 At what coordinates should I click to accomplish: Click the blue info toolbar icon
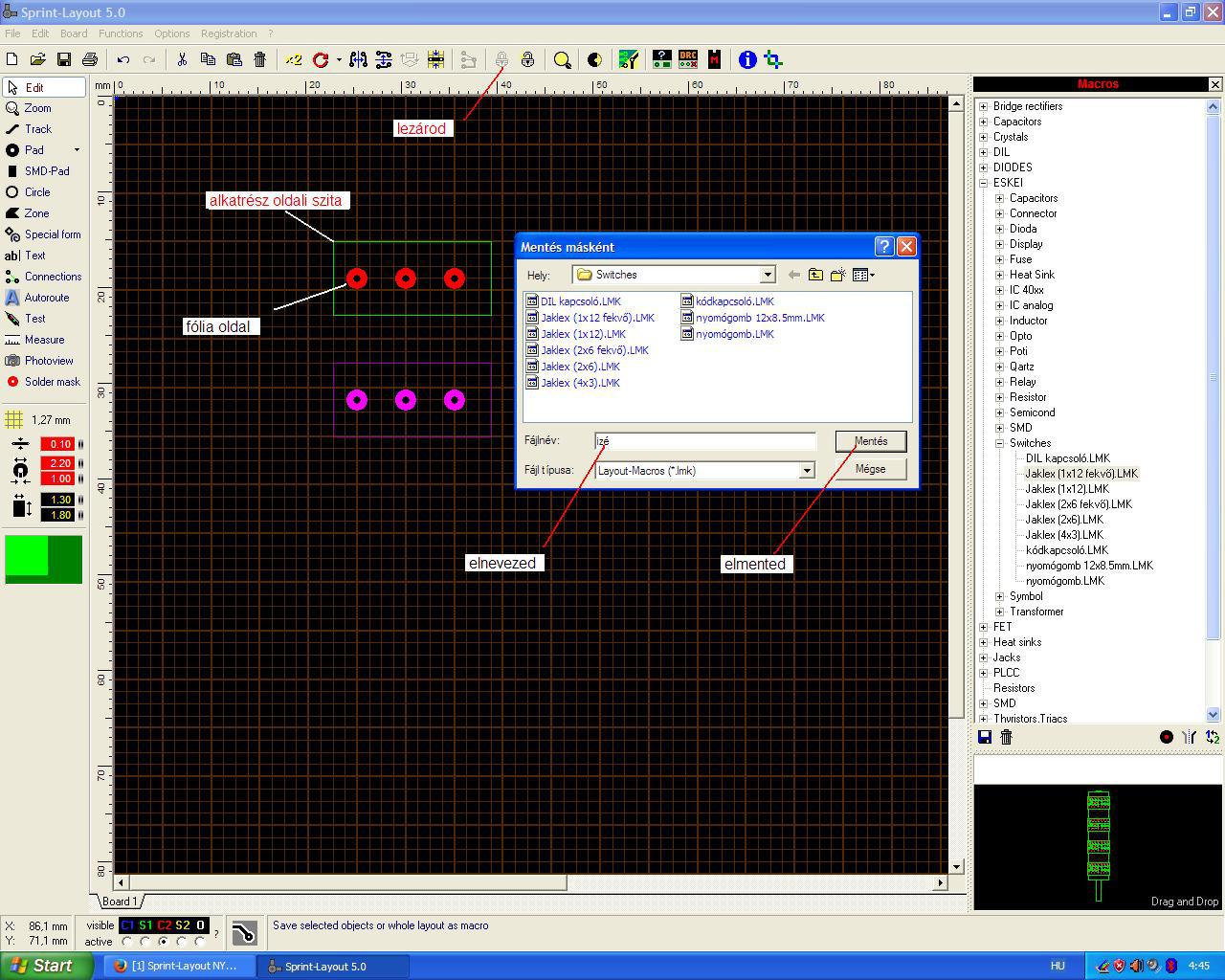point(747,59)
